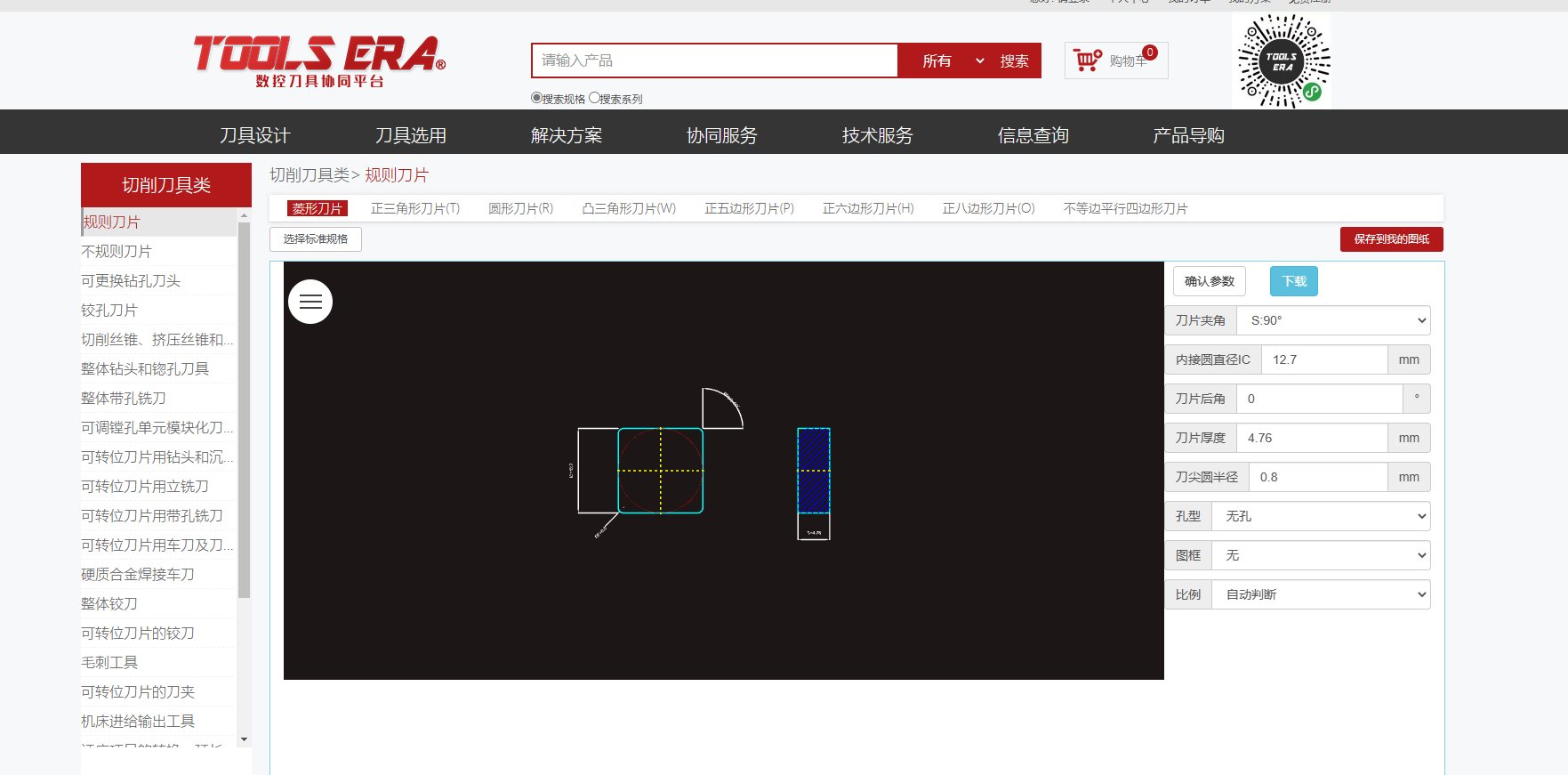Click the 内接圆直径IC input field
Viewport: 1568px width, 775px height.
[x=1324, y=359]
